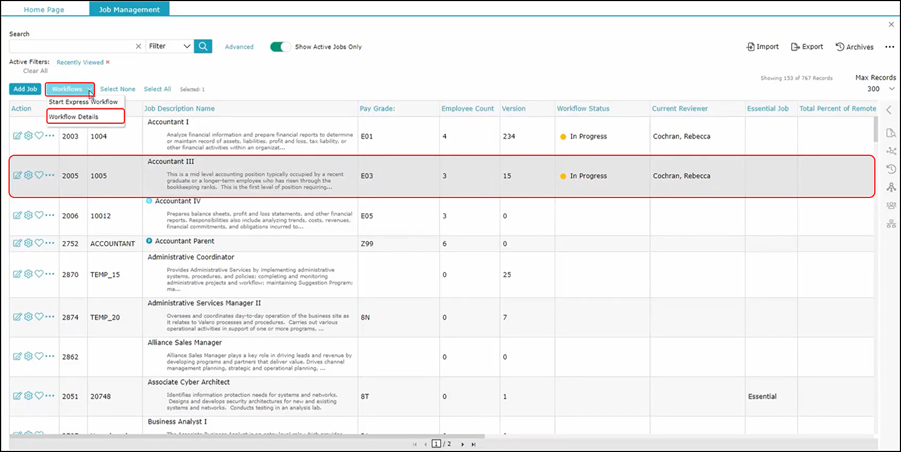Image resolution: width=901 pixels, height=452 pixels.
Task: Choose Workflow Details from the Workflows menu
Action: [x=74, y=117]
